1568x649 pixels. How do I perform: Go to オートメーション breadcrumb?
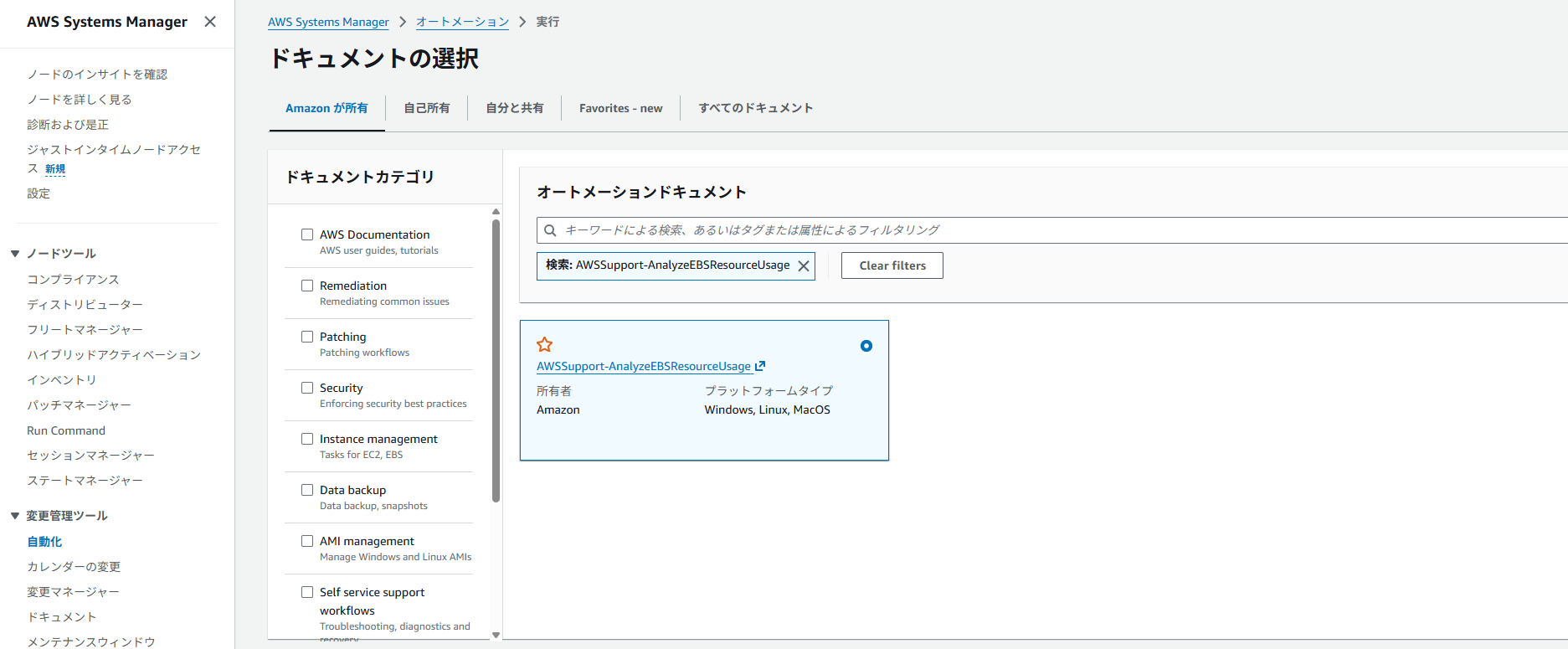(462, 22)
